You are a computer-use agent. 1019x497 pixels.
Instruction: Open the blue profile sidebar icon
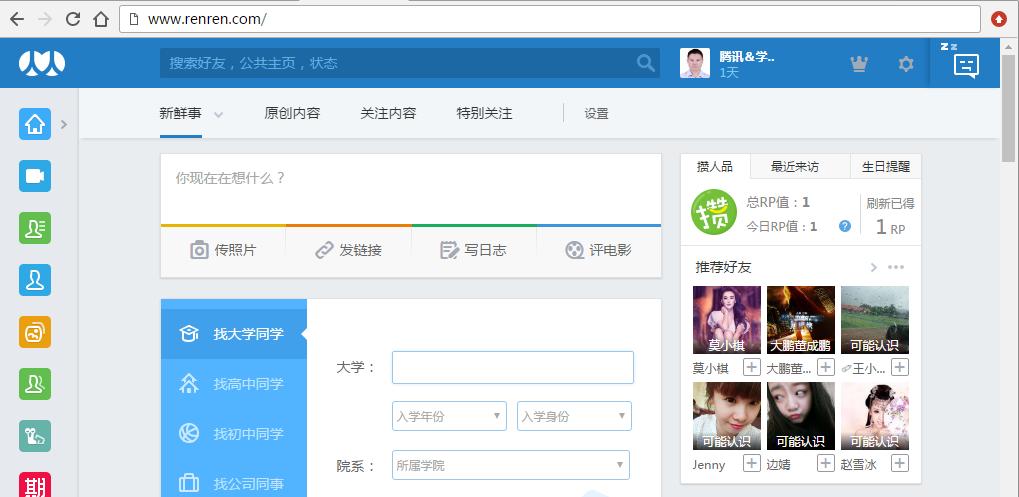tap(35, 280)
